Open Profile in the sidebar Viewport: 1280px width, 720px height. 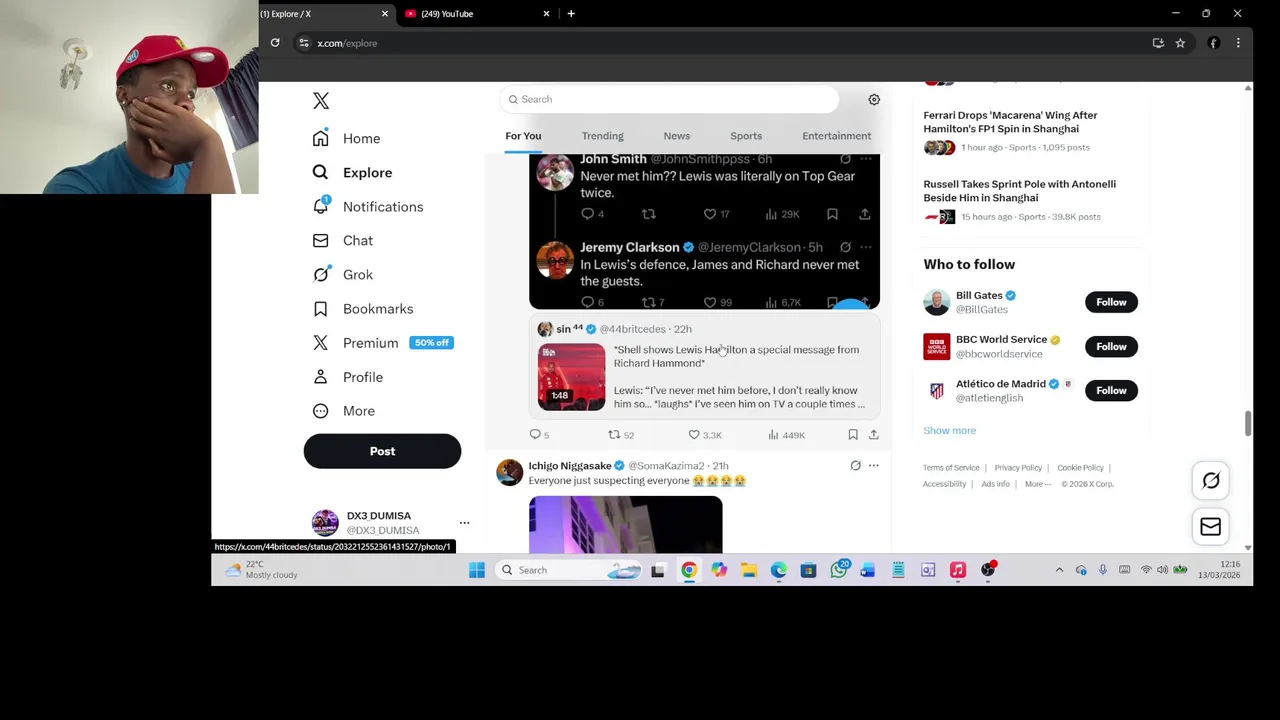pyautogui.click(x=348, y=377)
